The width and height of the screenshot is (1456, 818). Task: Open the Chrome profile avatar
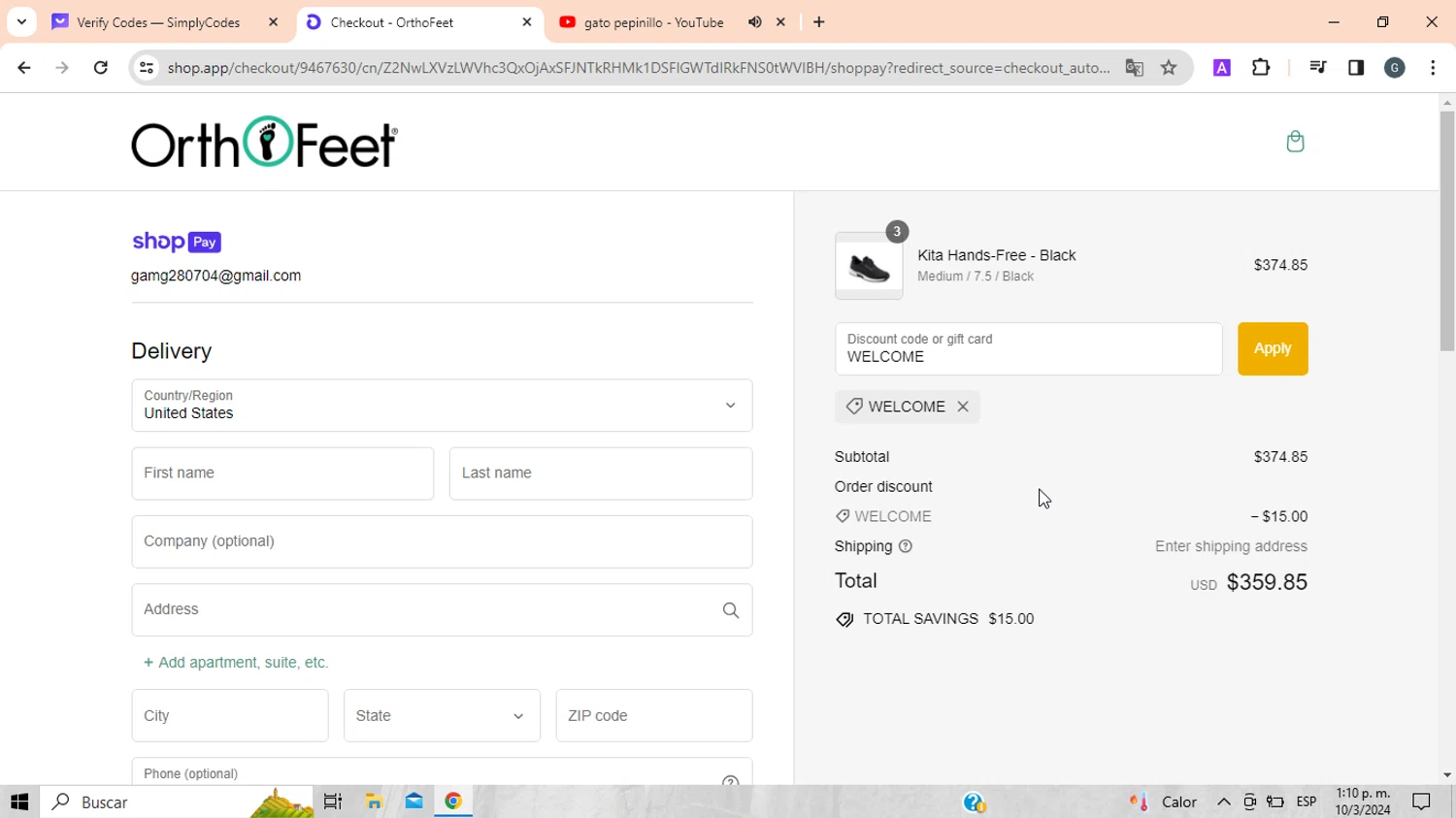pyautogui.click(x=1395, y=68)
